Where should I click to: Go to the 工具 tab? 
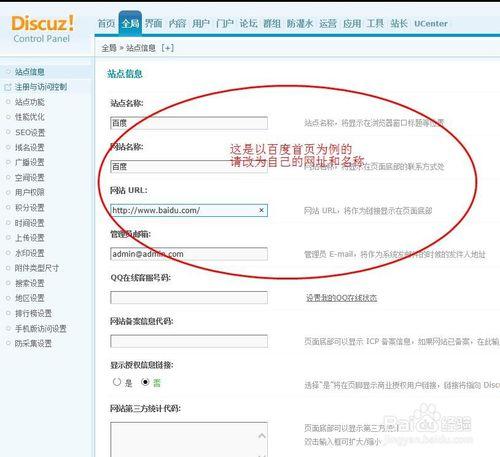(x=375, y=23)
